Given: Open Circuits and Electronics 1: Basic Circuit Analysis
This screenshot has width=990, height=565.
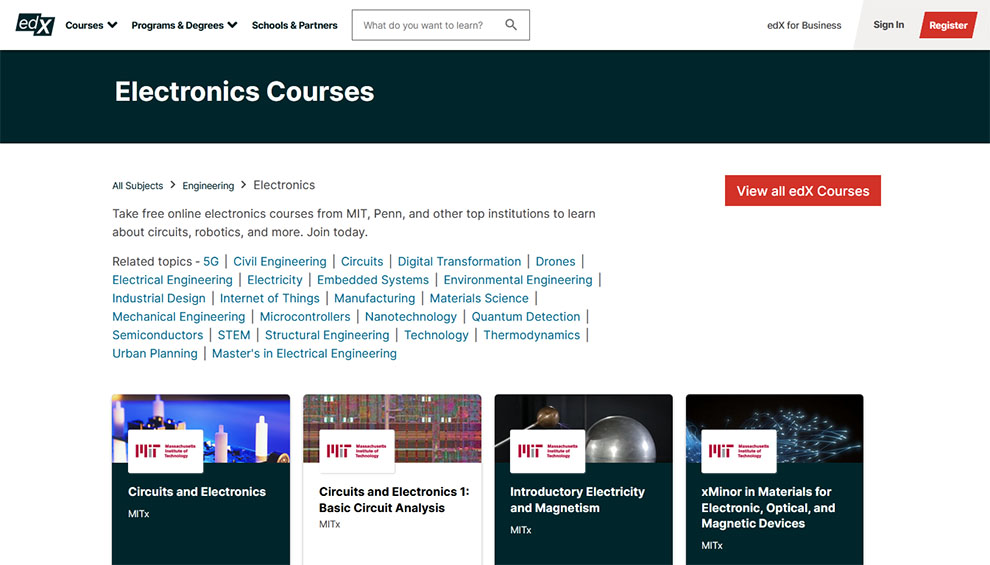Looking at the screenshot, I should 394,500.
